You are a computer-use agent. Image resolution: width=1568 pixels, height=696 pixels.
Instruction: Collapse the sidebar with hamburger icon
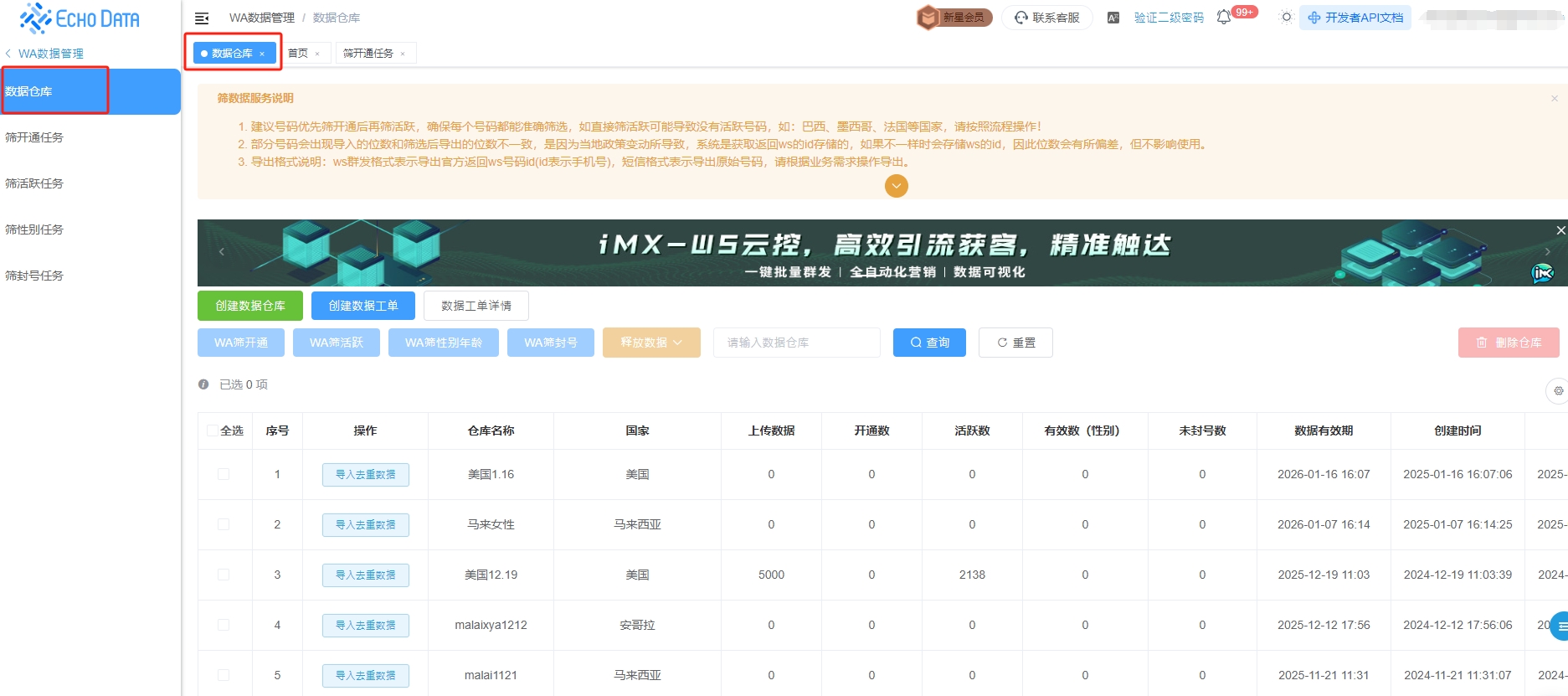pos(202,18)
